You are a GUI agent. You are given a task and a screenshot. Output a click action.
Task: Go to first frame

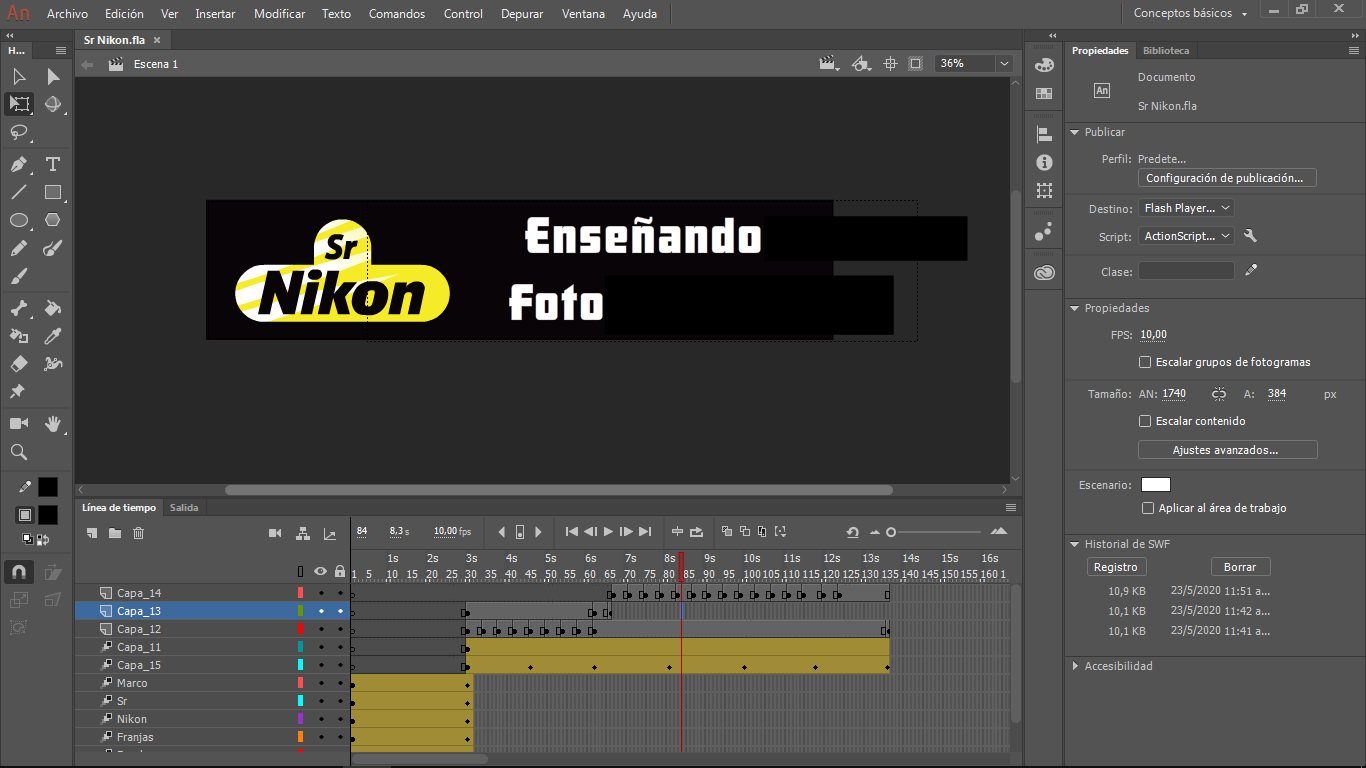click(571, 532)
